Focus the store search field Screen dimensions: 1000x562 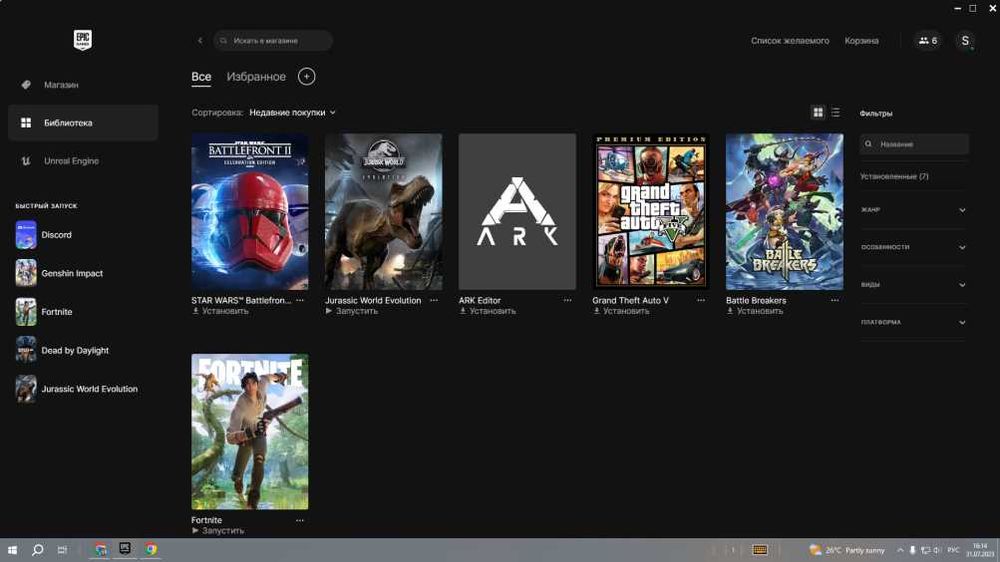[x=273, y=40]
